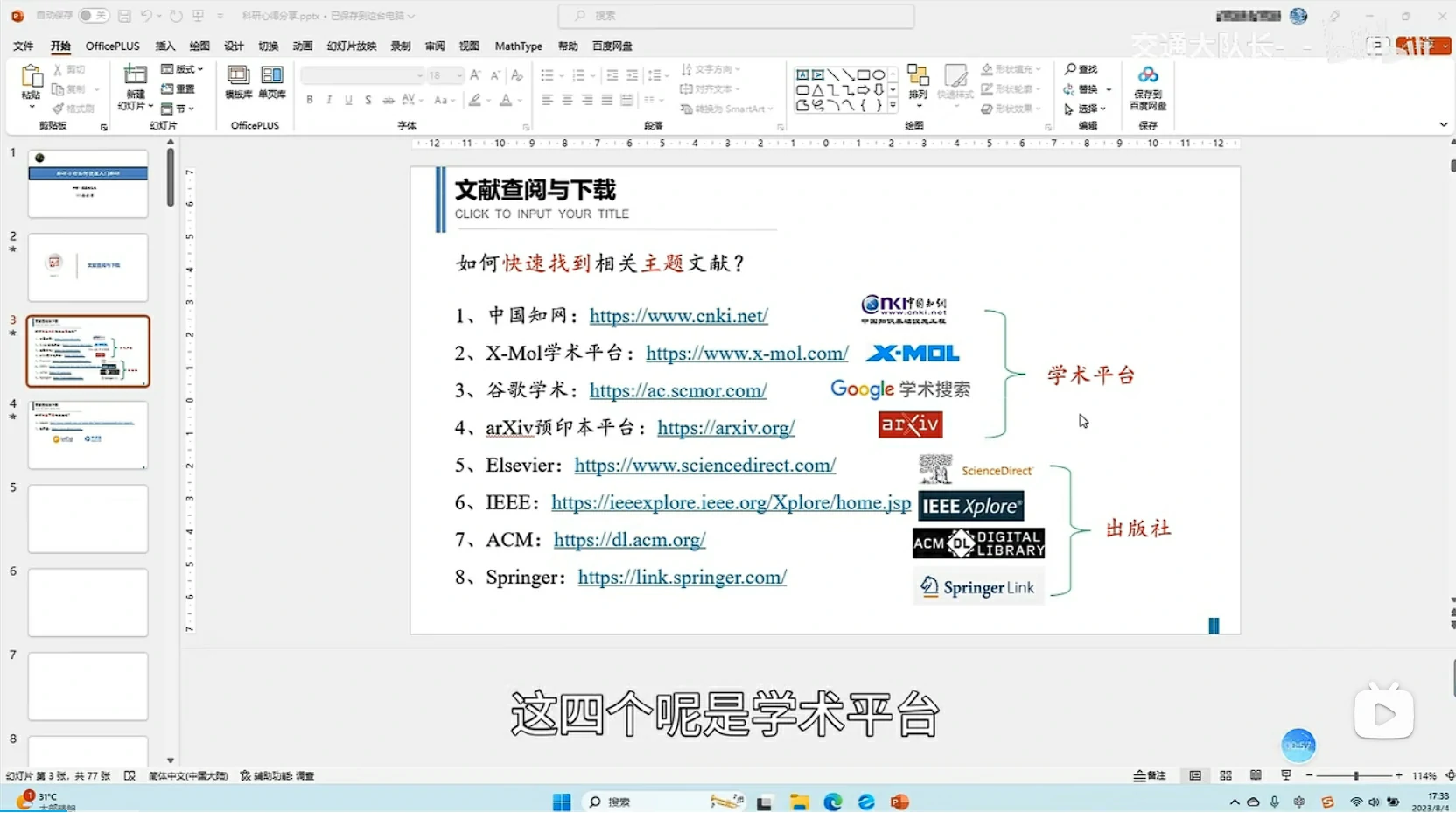Click the arxiv.org hyperlink

pyautogui.click(x=725, y=428)
